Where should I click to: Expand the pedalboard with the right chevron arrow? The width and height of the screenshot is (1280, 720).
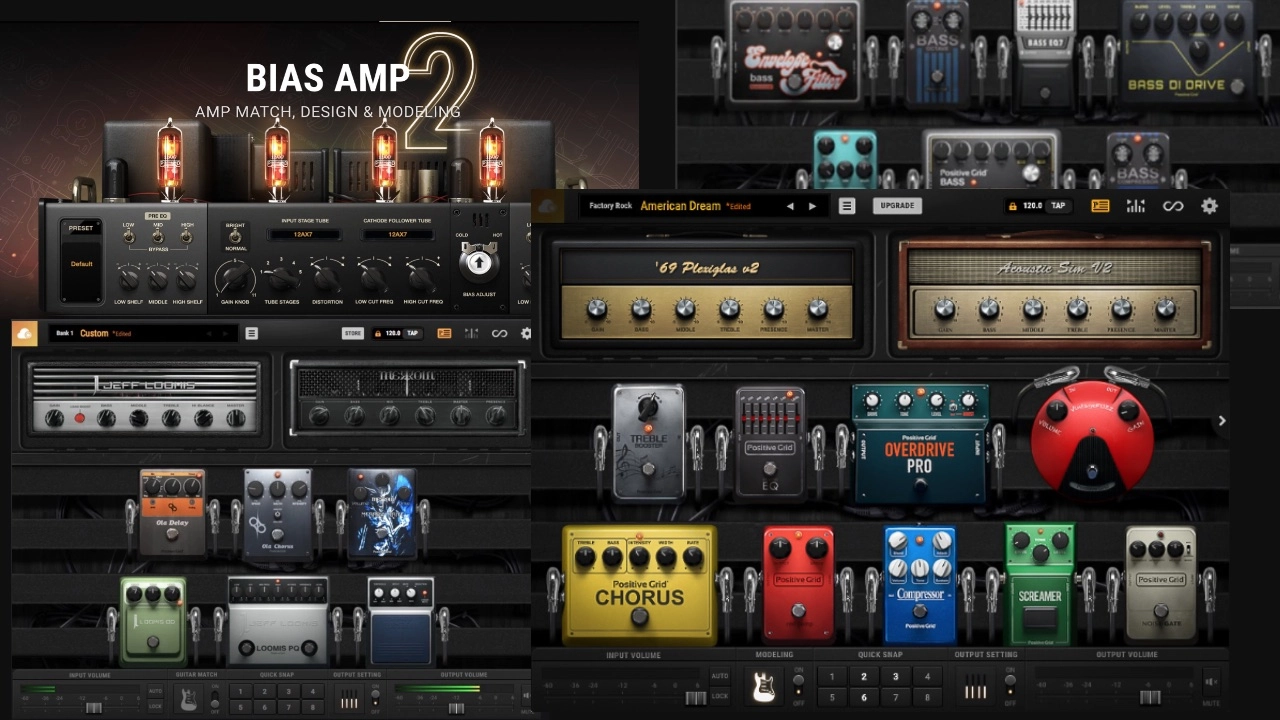click(x=1222, y=421)
